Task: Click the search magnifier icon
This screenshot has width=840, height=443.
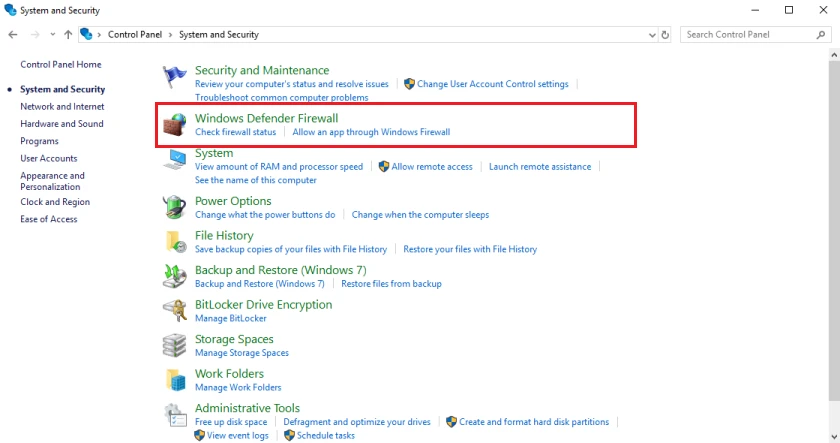Action: [821, 35]
